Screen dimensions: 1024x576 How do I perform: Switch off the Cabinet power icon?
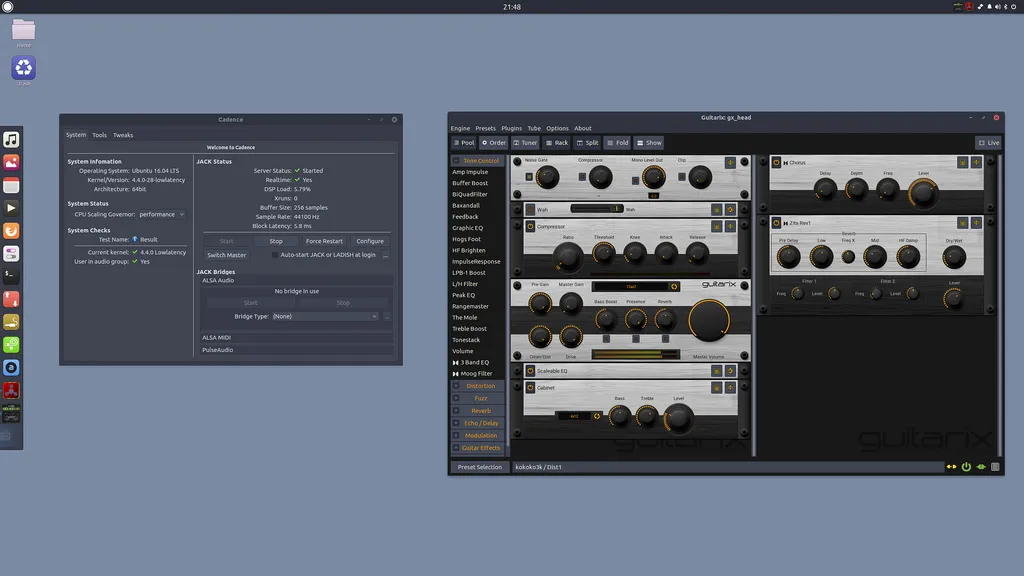point(530,387)
